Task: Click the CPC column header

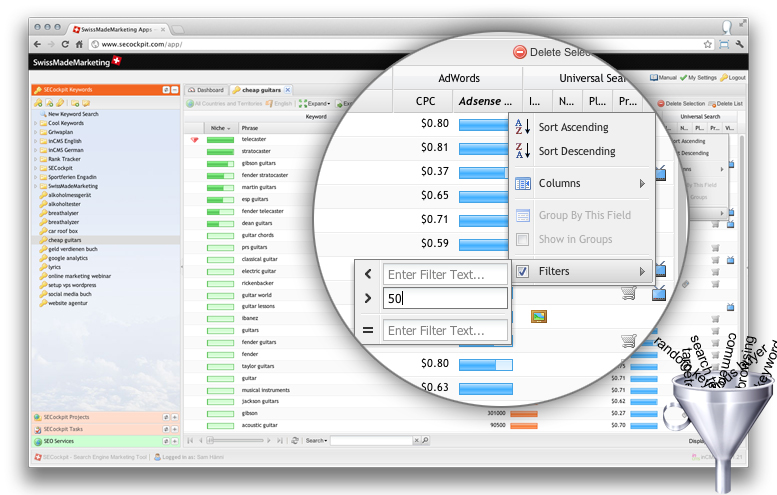Action: (425, 101)
